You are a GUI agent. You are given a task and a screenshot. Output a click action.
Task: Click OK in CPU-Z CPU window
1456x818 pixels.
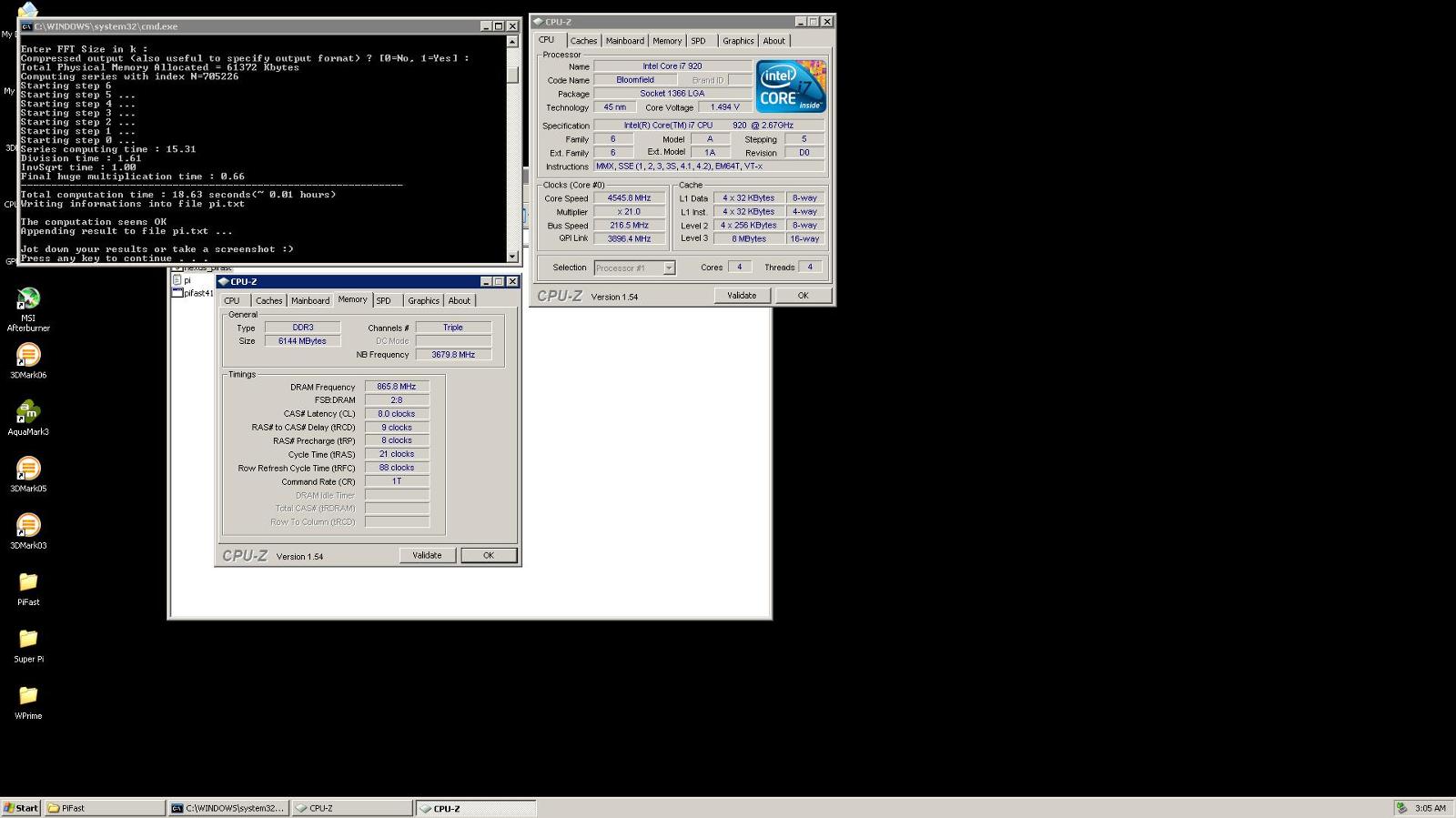[x=803, y=296]
